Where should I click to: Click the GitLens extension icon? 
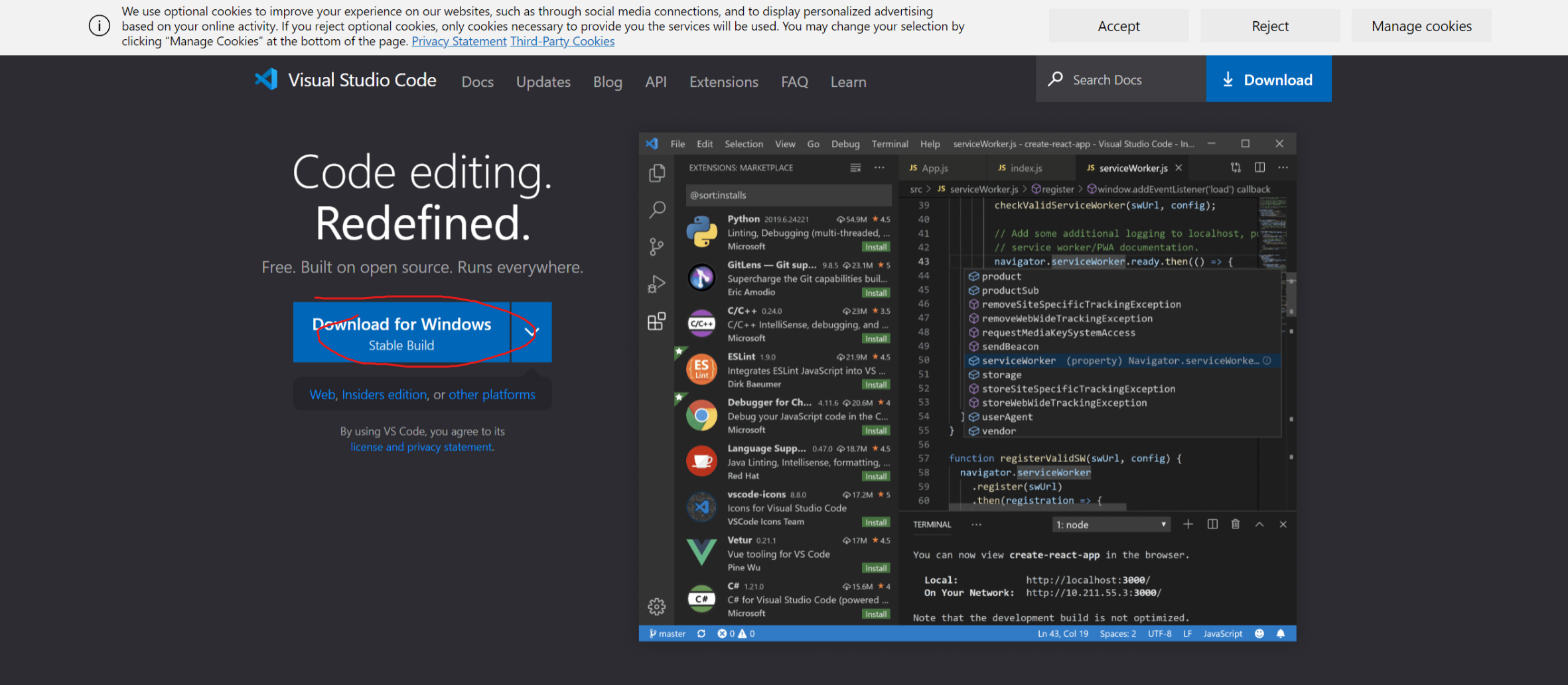tap(701, 278)
